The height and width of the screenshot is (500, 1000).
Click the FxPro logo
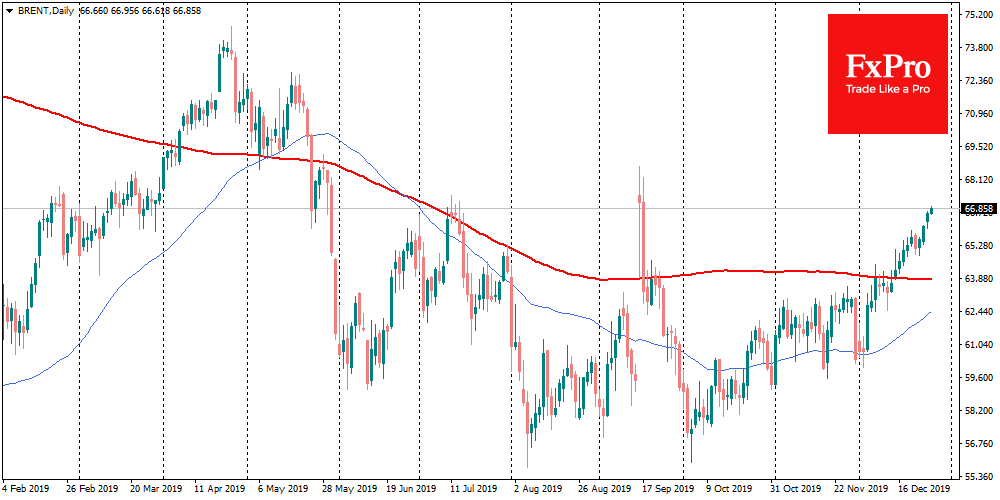click(x=887, y=68)
